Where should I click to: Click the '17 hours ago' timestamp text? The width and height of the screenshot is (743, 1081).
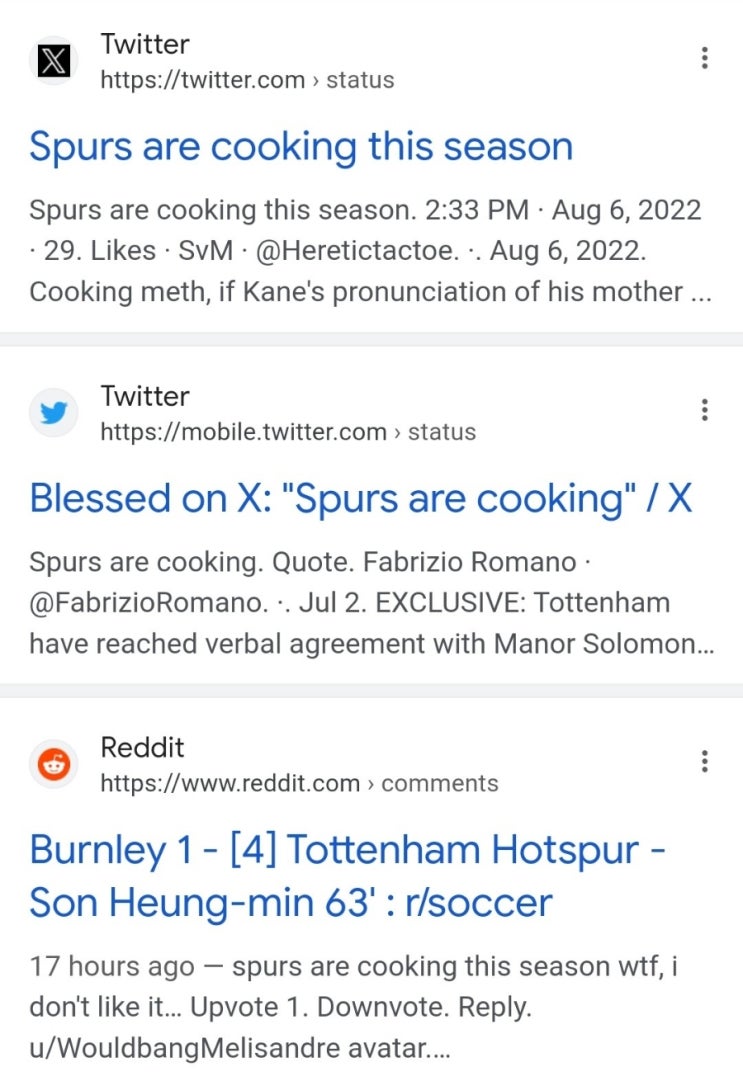coord(112,967)
